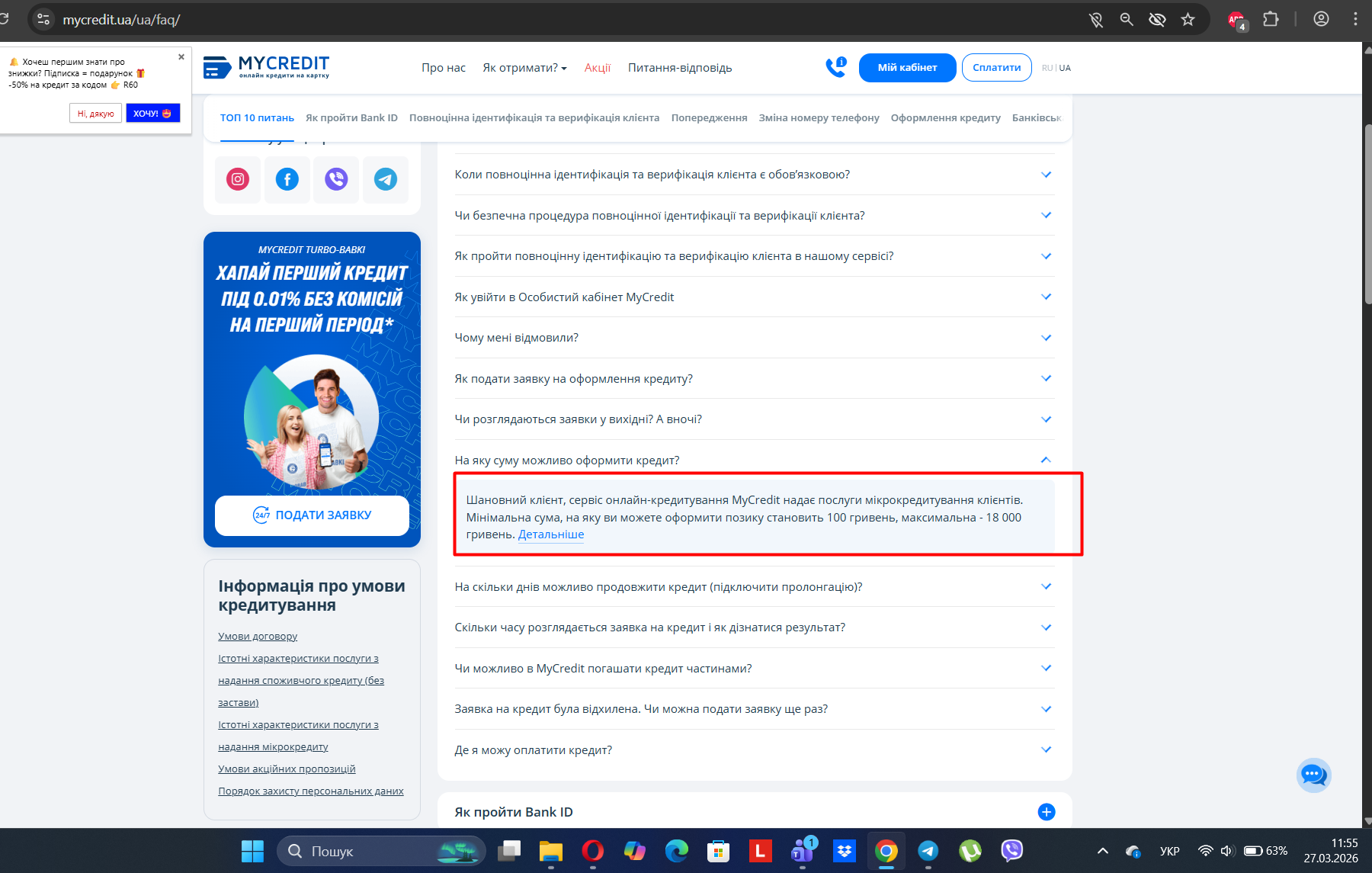Accept notifications with 'ХОЧУ!' button
The height and width of the screenshot is (873, 1372).
(152, 114)
